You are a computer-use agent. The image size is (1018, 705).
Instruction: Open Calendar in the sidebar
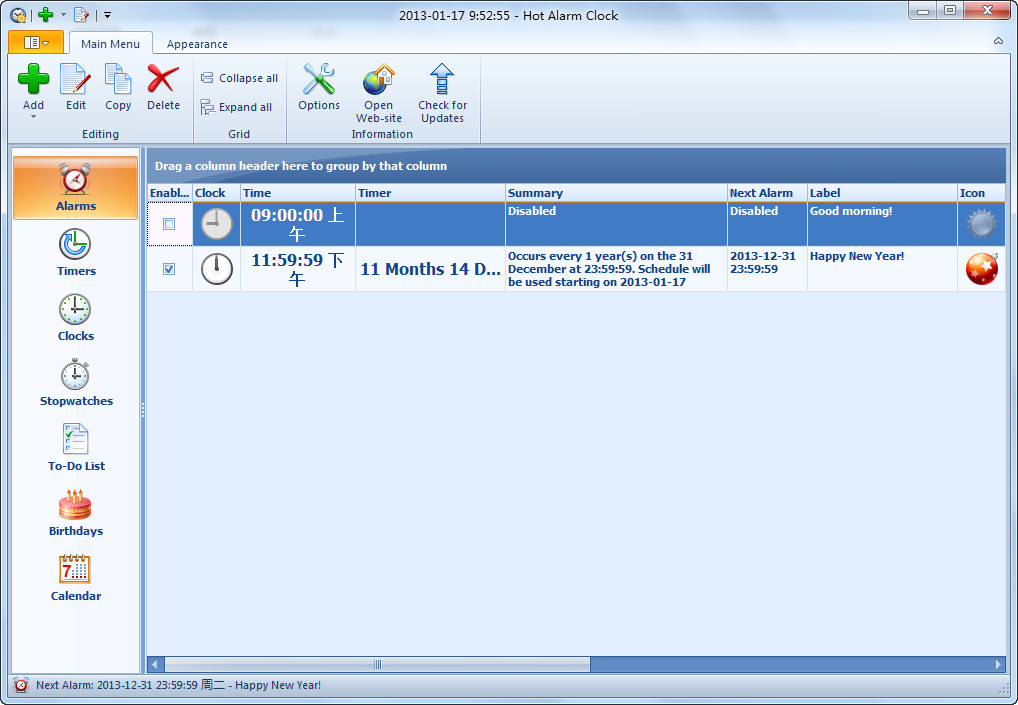point(75,577)
